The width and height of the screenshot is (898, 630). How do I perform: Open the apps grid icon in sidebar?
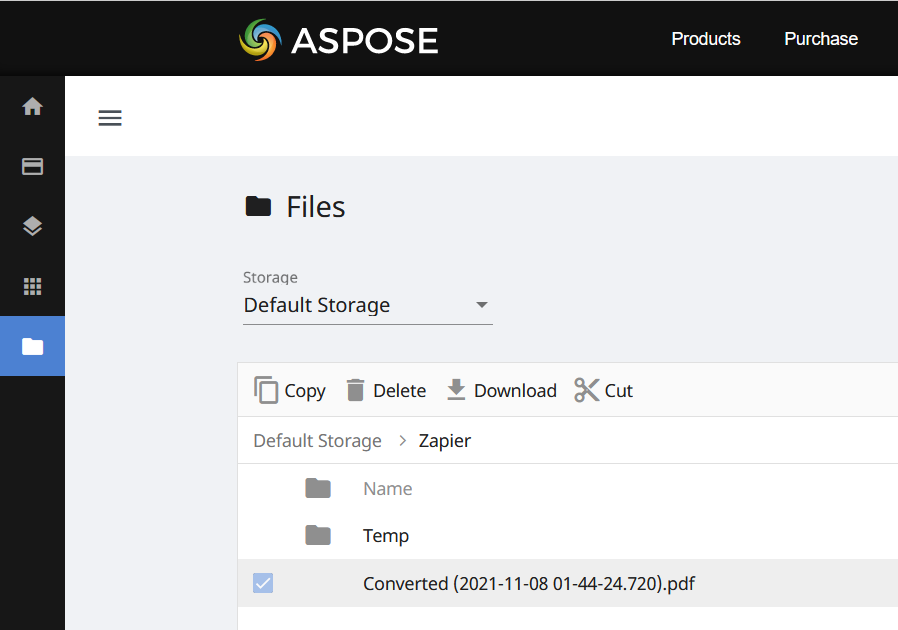pos(32,287)
